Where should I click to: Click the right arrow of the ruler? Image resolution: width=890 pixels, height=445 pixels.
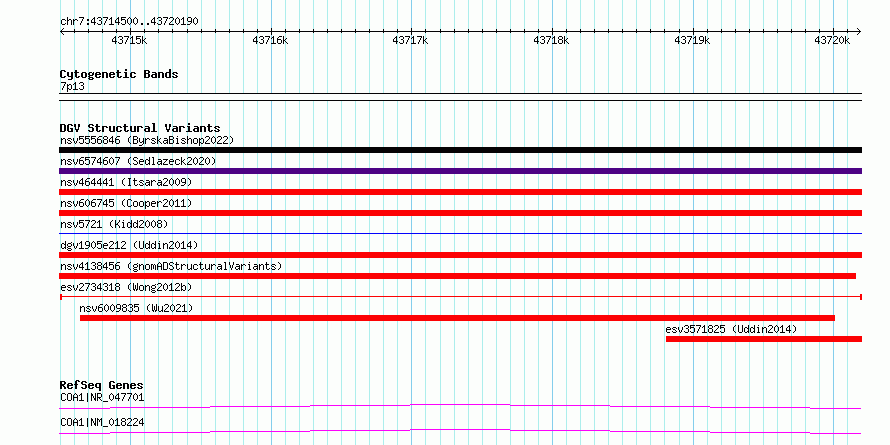(858, 31)
